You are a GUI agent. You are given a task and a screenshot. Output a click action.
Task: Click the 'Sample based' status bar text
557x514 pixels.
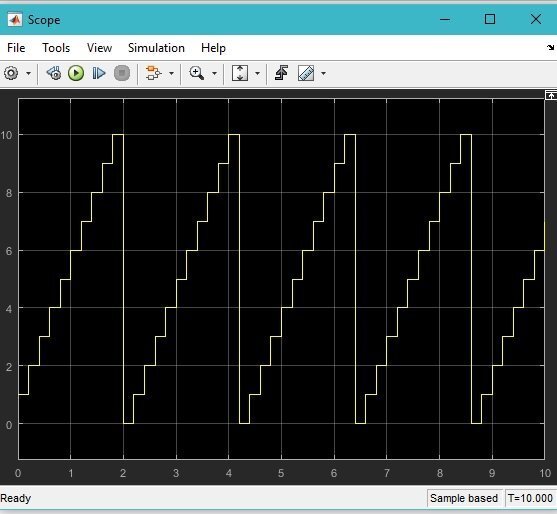click(464, 498)
